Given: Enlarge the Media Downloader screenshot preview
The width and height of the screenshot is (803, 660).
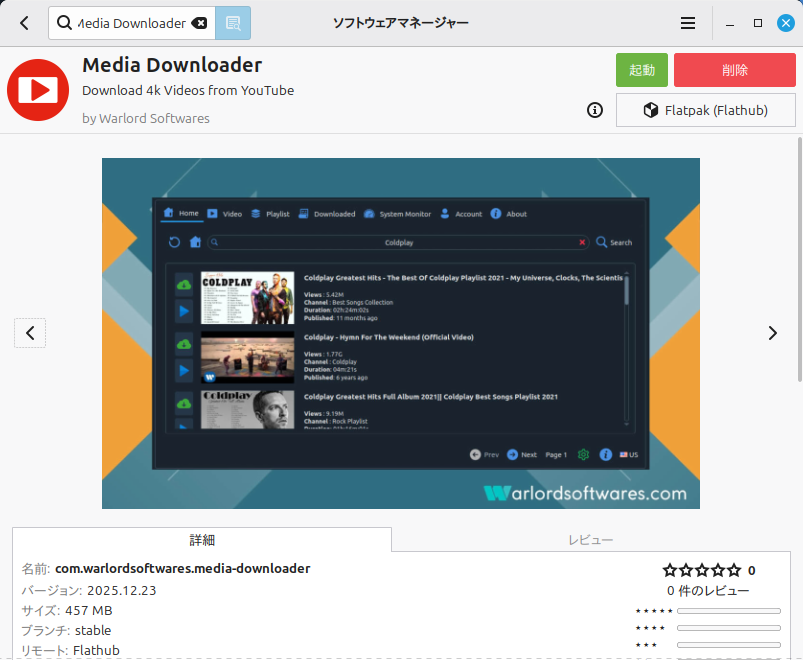Looking at the screenshot, I should pos(401,333).
